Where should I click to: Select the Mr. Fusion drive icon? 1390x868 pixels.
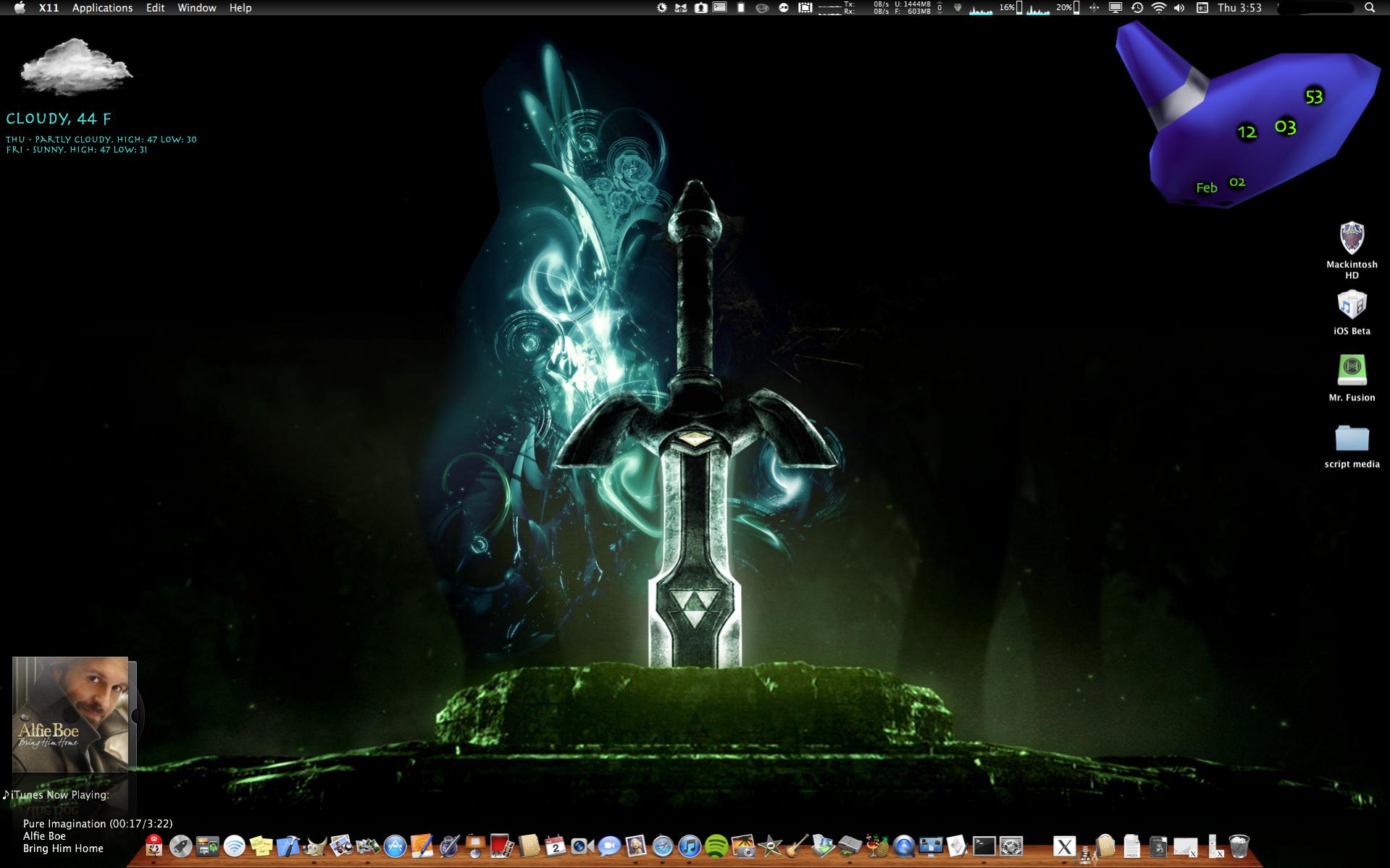[1352, 370]
